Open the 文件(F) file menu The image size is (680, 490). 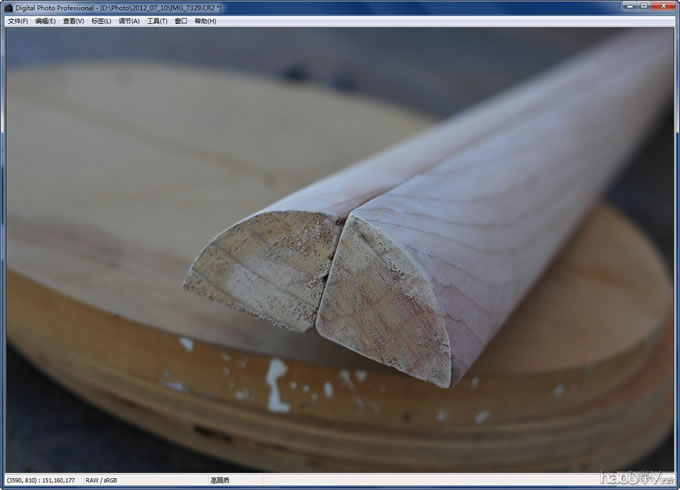(x=18, y=20)
